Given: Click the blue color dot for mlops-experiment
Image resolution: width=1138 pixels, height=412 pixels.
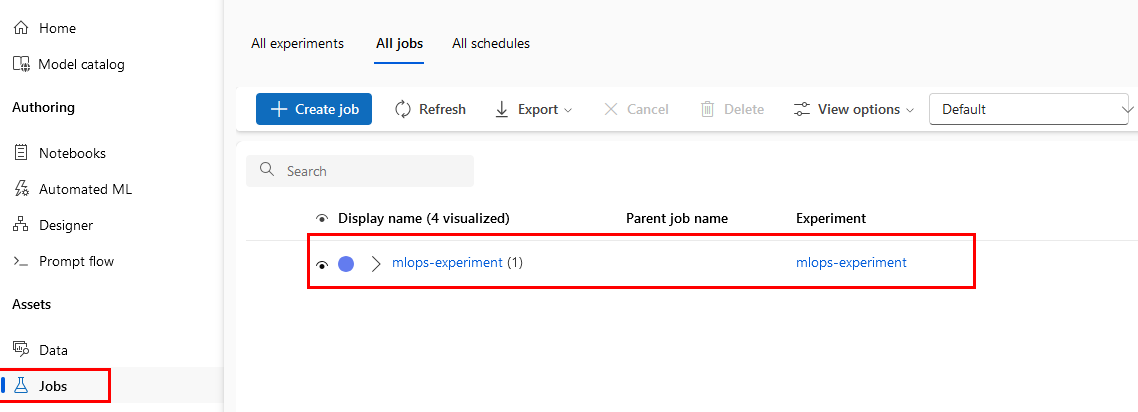Looking at the screenshot, I should [346, 264].
